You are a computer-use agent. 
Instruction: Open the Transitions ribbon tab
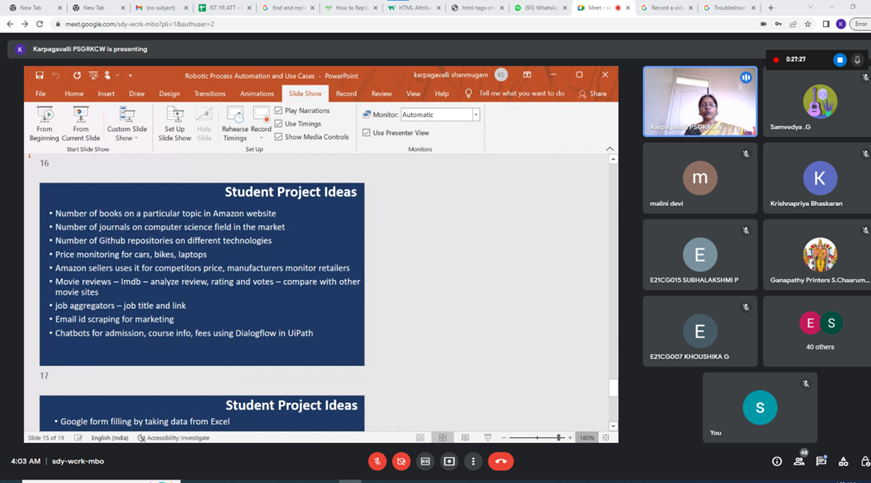click(x=210, y=93)
